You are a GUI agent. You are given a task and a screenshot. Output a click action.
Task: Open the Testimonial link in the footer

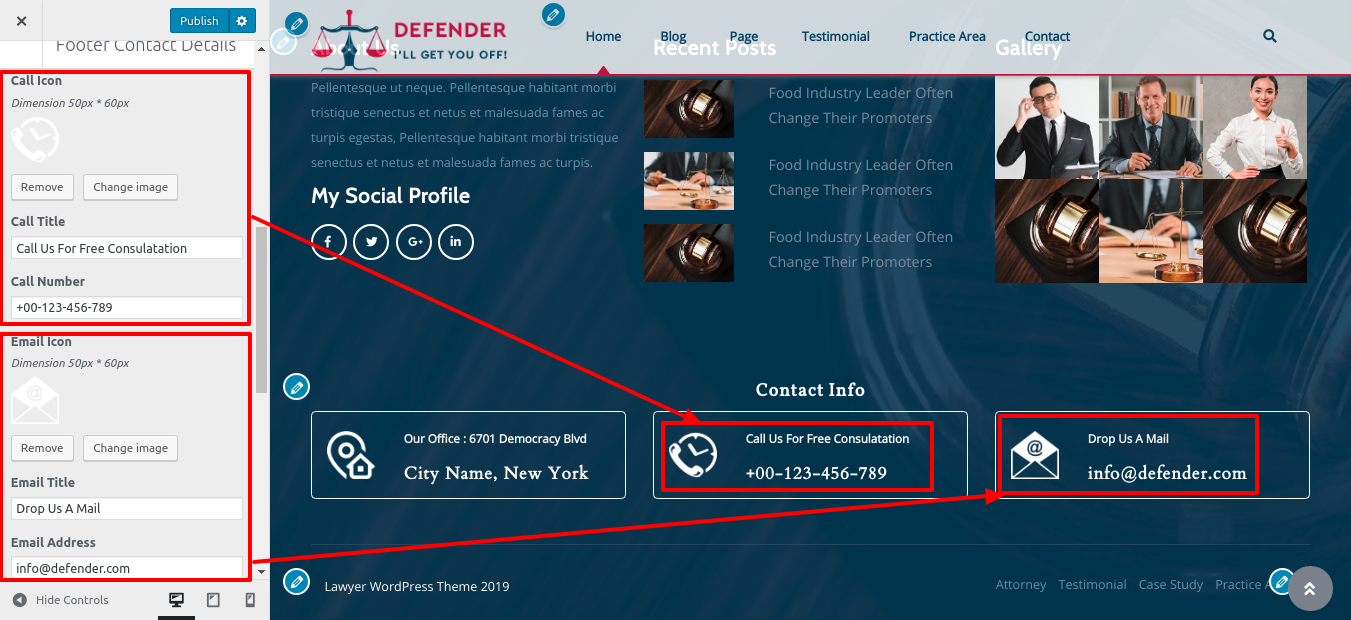tap(1092, 584)
